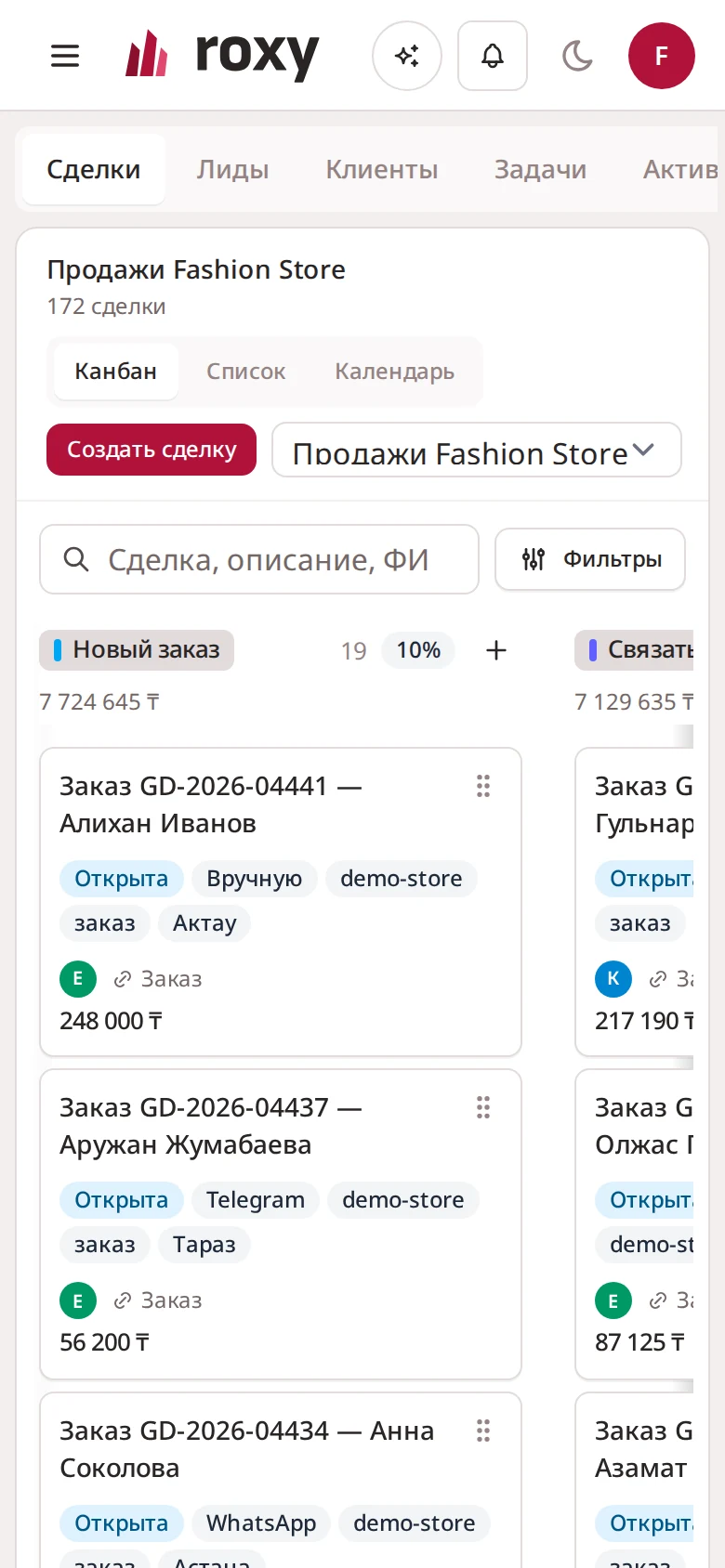Click avatar E on Алихан Иванов card

[x=78, y=979]
